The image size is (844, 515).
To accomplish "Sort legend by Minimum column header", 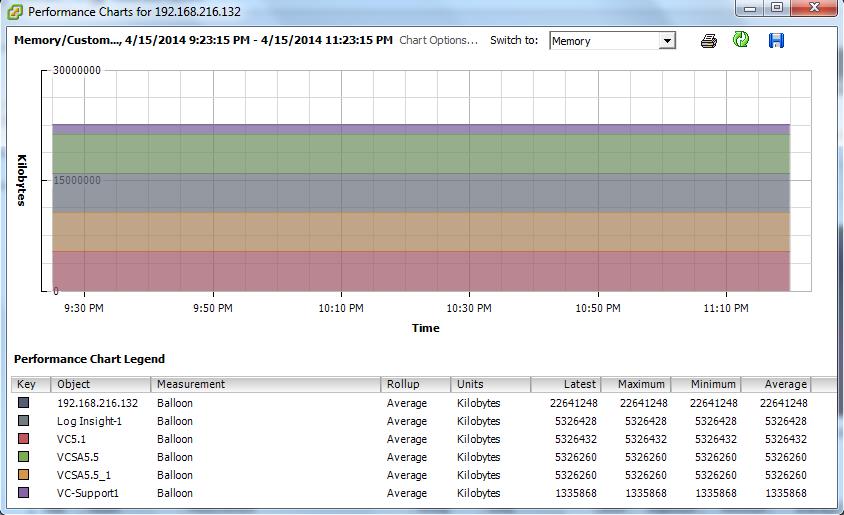I will [x=706, y=384].
